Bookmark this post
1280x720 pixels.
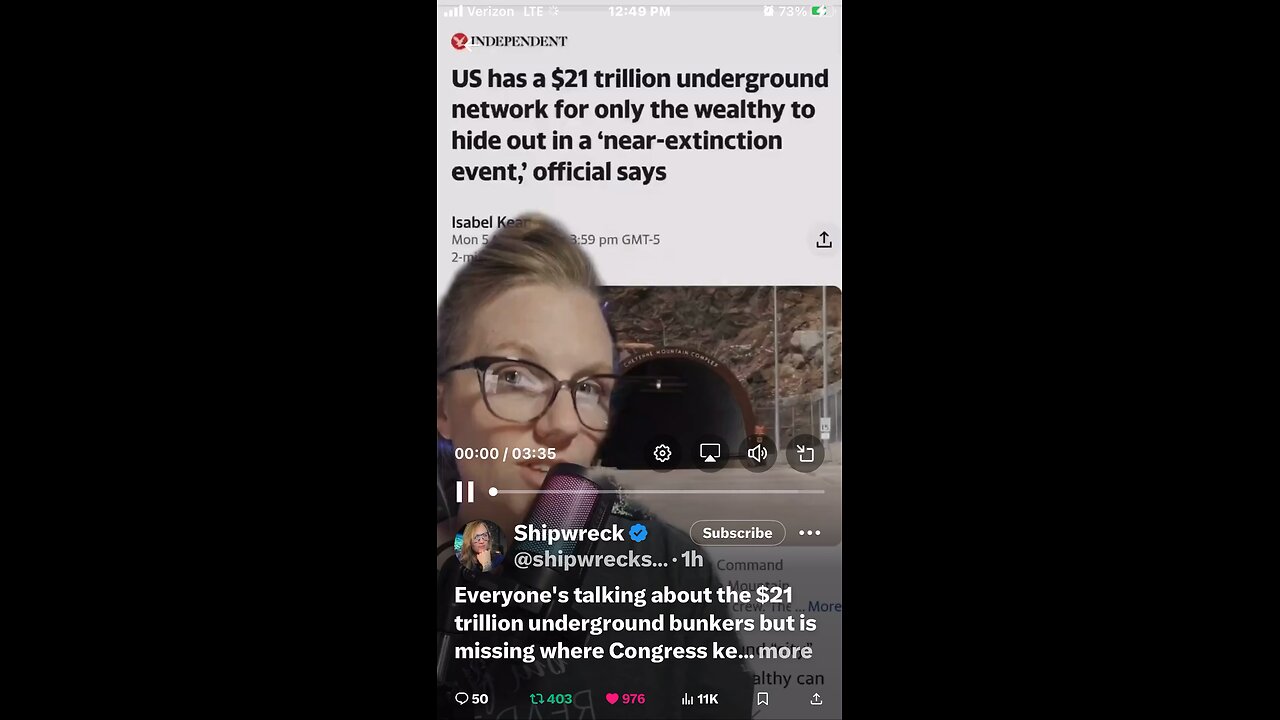click(762, 699)
